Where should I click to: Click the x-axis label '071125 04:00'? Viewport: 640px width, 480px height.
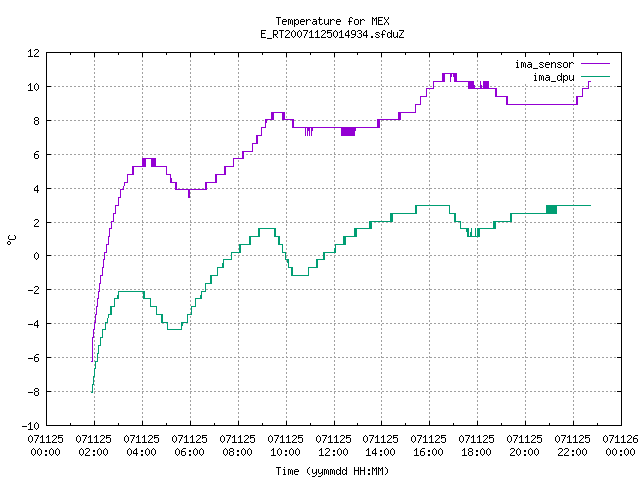pyautogui.click(x=142, y=446)
